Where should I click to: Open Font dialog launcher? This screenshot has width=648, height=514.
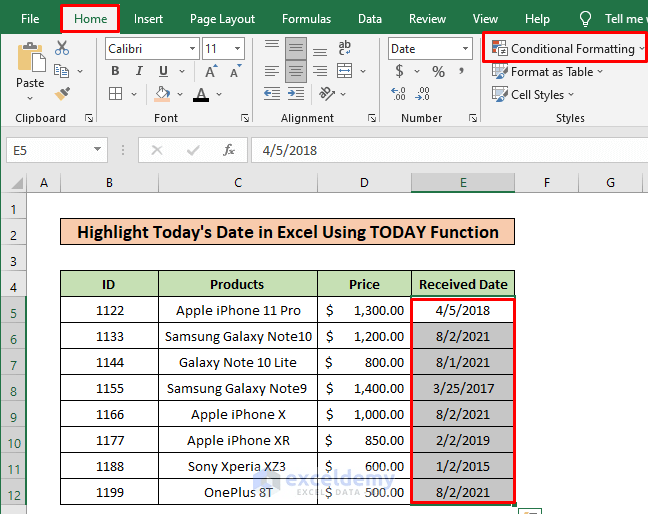tap(245, 119)
